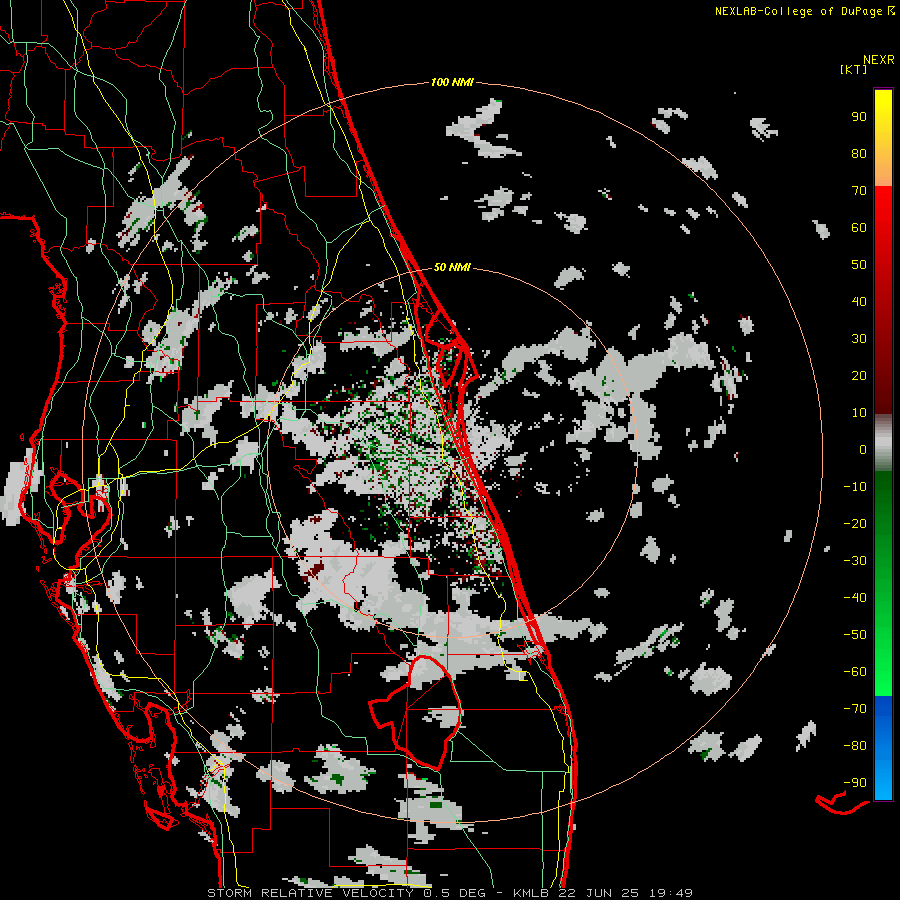The image size is (900, 900).
Task: Click the 60 value on velocity scale
Action: 859,228
